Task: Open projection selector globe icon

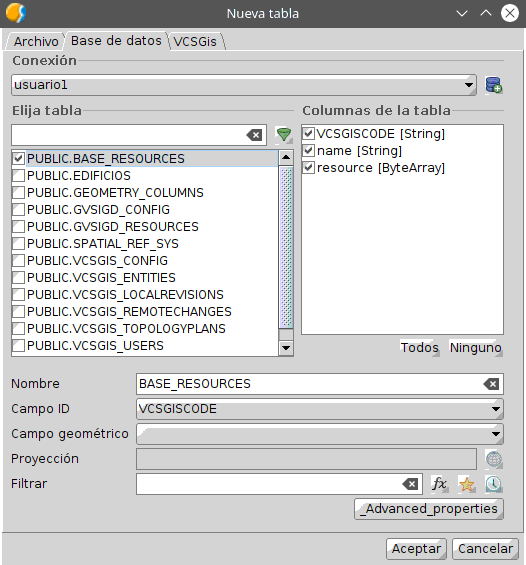Action: pos(494,459)
